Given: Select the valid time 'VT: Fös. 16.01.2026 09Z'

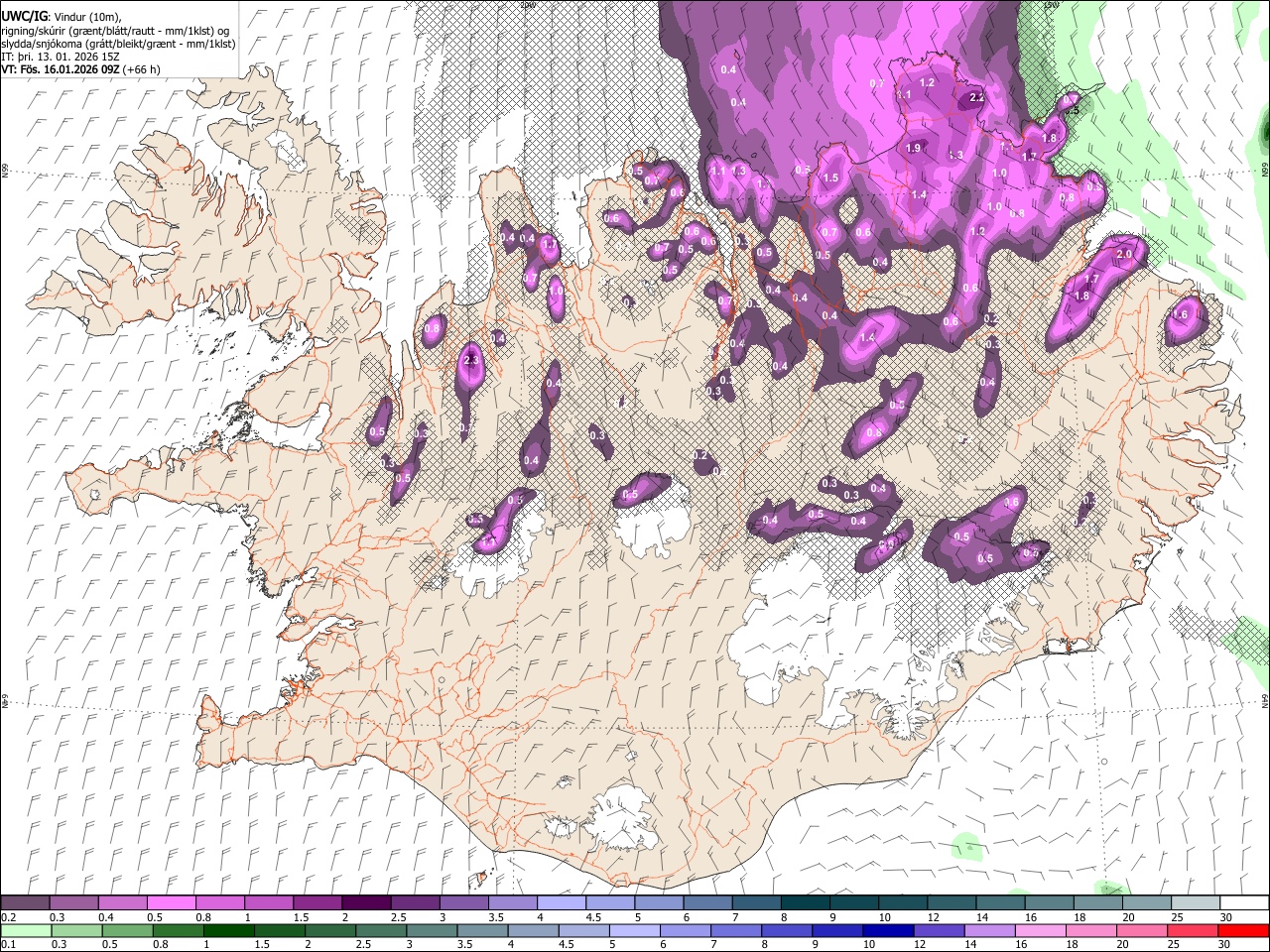Looking at the screenshot, I should pos(62,69).
